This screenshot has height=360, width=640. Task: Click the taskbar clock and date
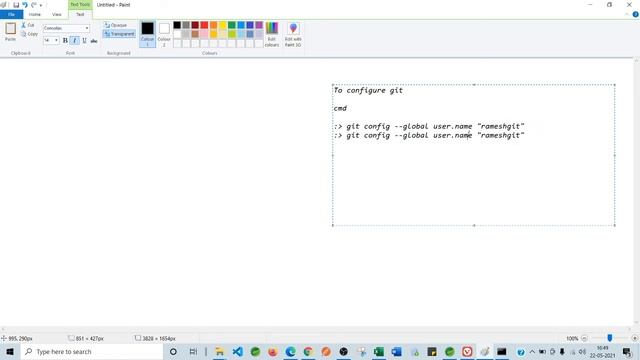click(602, 351)
